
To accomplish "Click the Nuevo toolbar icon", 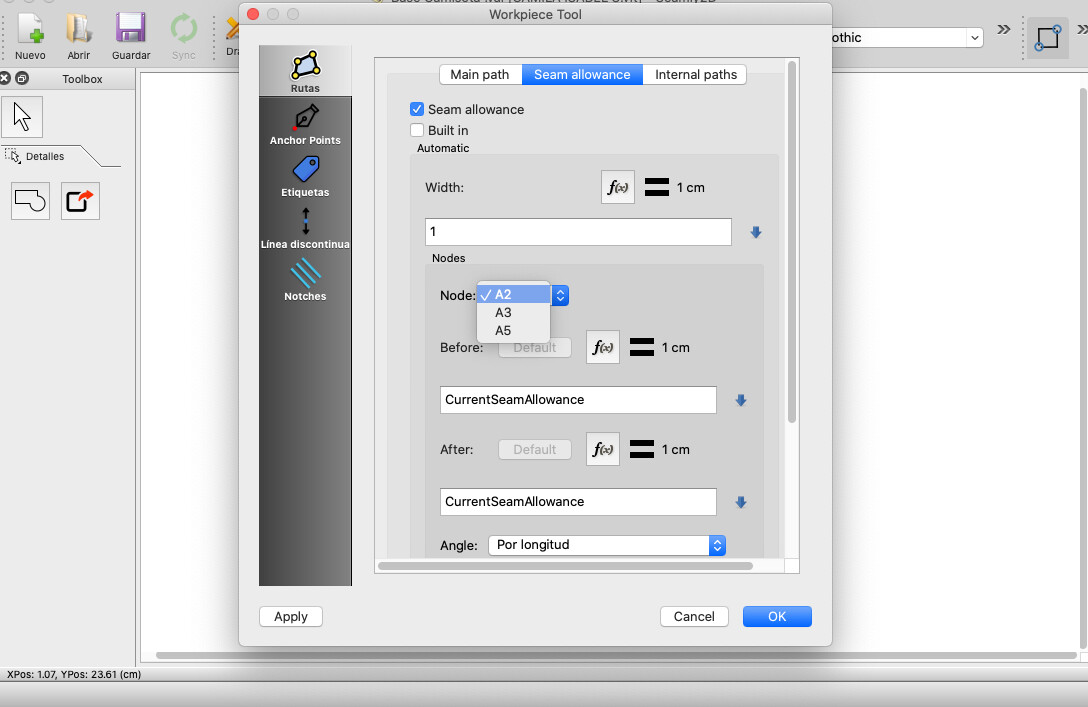I will (x=30, y=37).
